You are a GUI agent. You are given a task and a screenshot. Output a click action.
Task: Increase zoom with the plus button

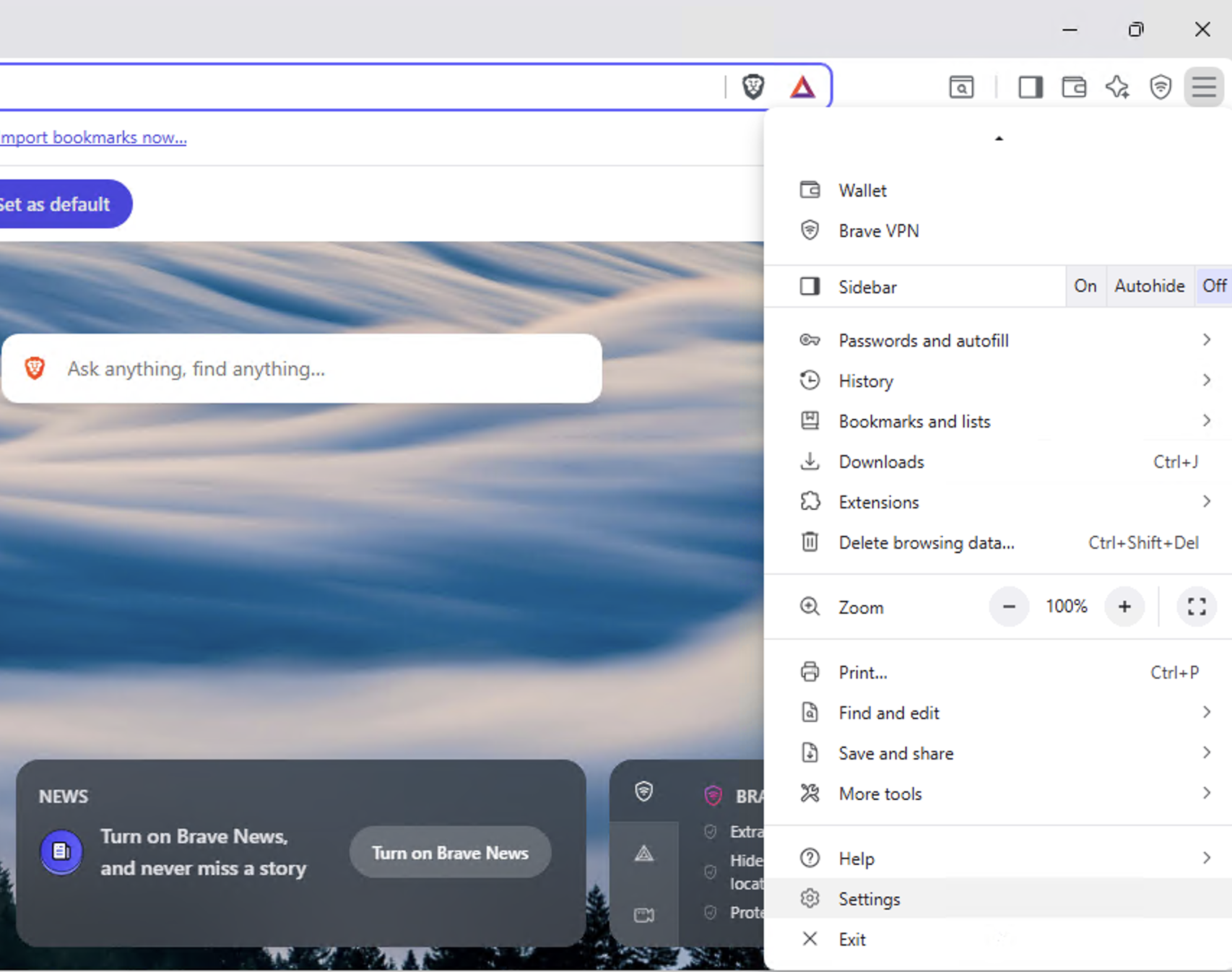(1124, 607)
